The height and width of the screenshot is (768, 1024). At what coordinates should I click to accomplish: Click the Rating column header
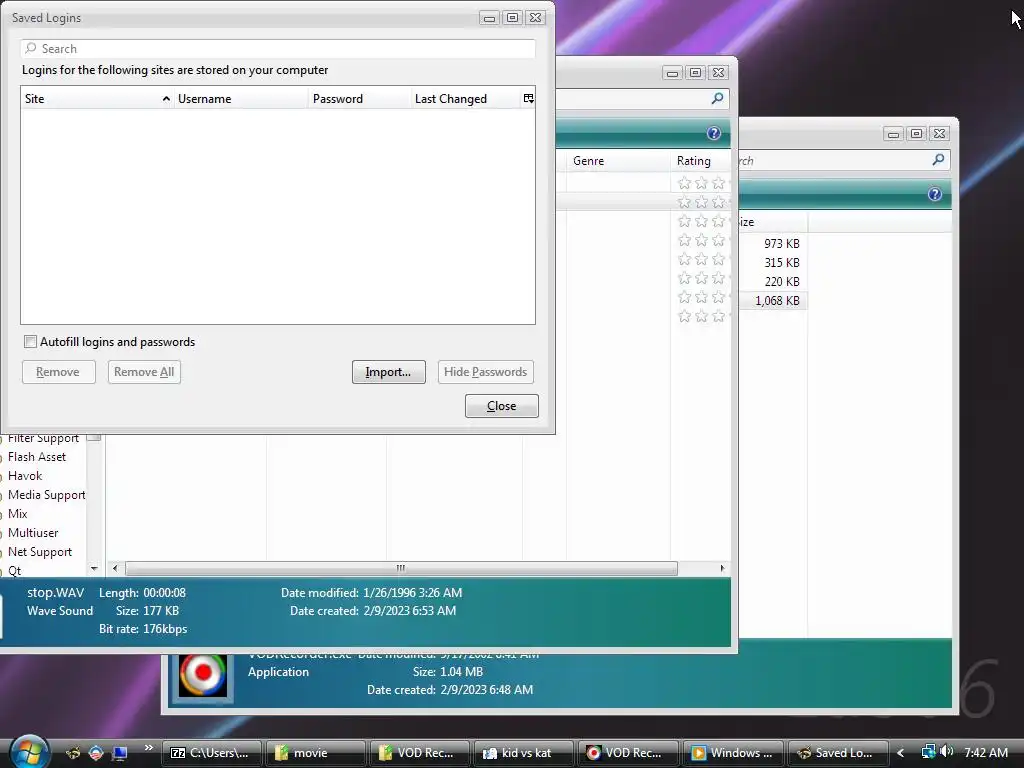pos(700,161)
